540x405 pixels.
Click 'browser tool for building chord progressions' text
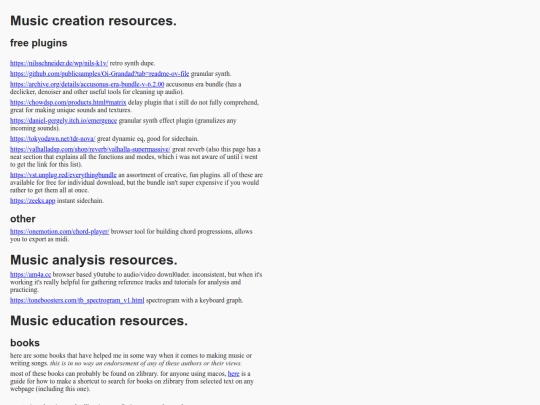(x=172, y=231)
